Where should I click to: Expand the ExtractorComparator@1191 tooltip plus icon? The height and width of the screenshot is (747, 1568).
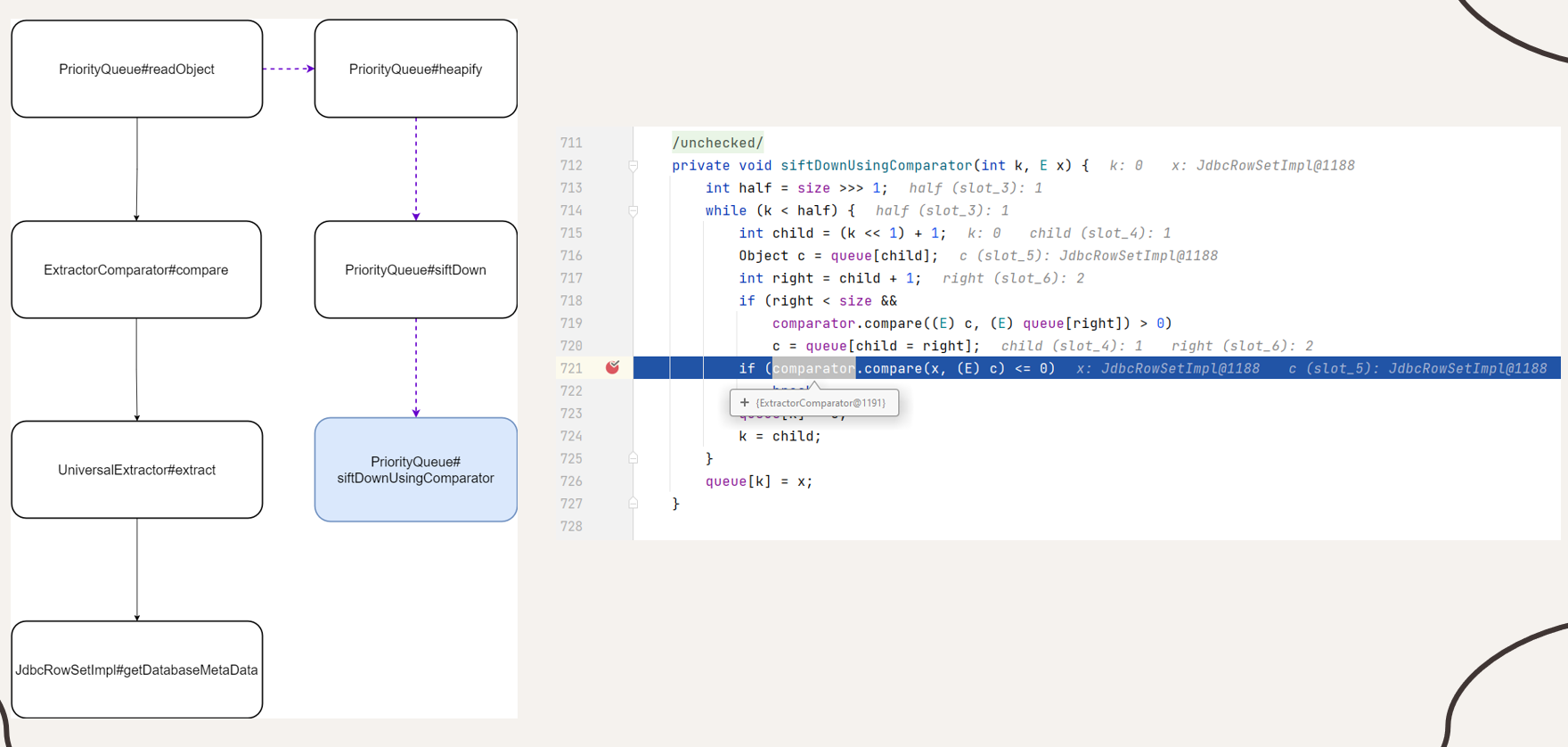click(x=745, y=403)
